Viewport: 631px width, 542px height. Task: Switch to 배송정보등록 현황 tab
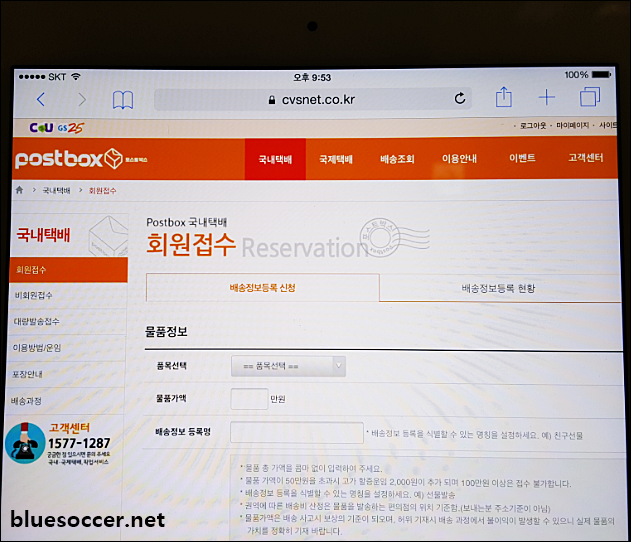coord(498,288)
